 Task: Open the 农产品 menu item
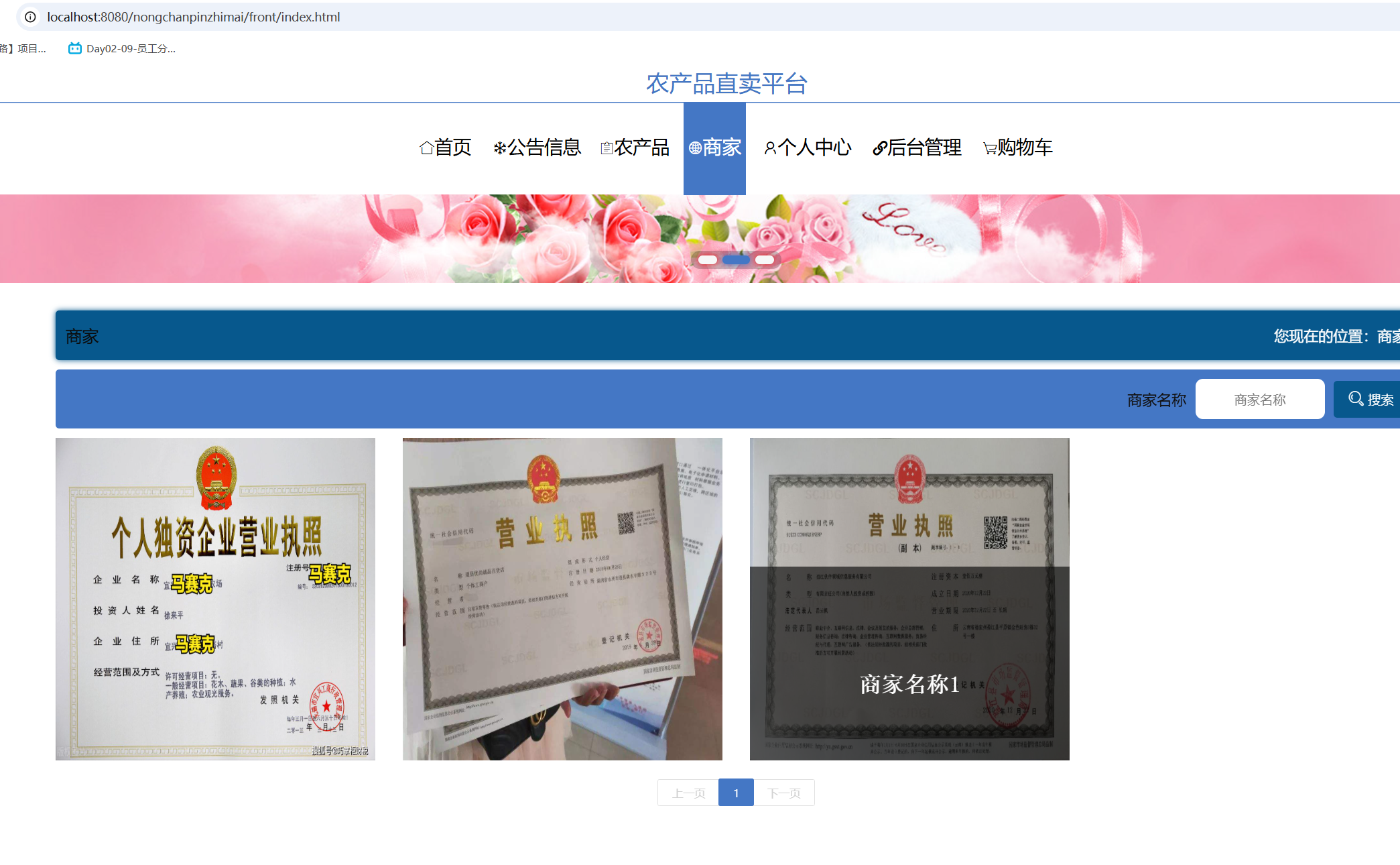click(x=635, y=148)
